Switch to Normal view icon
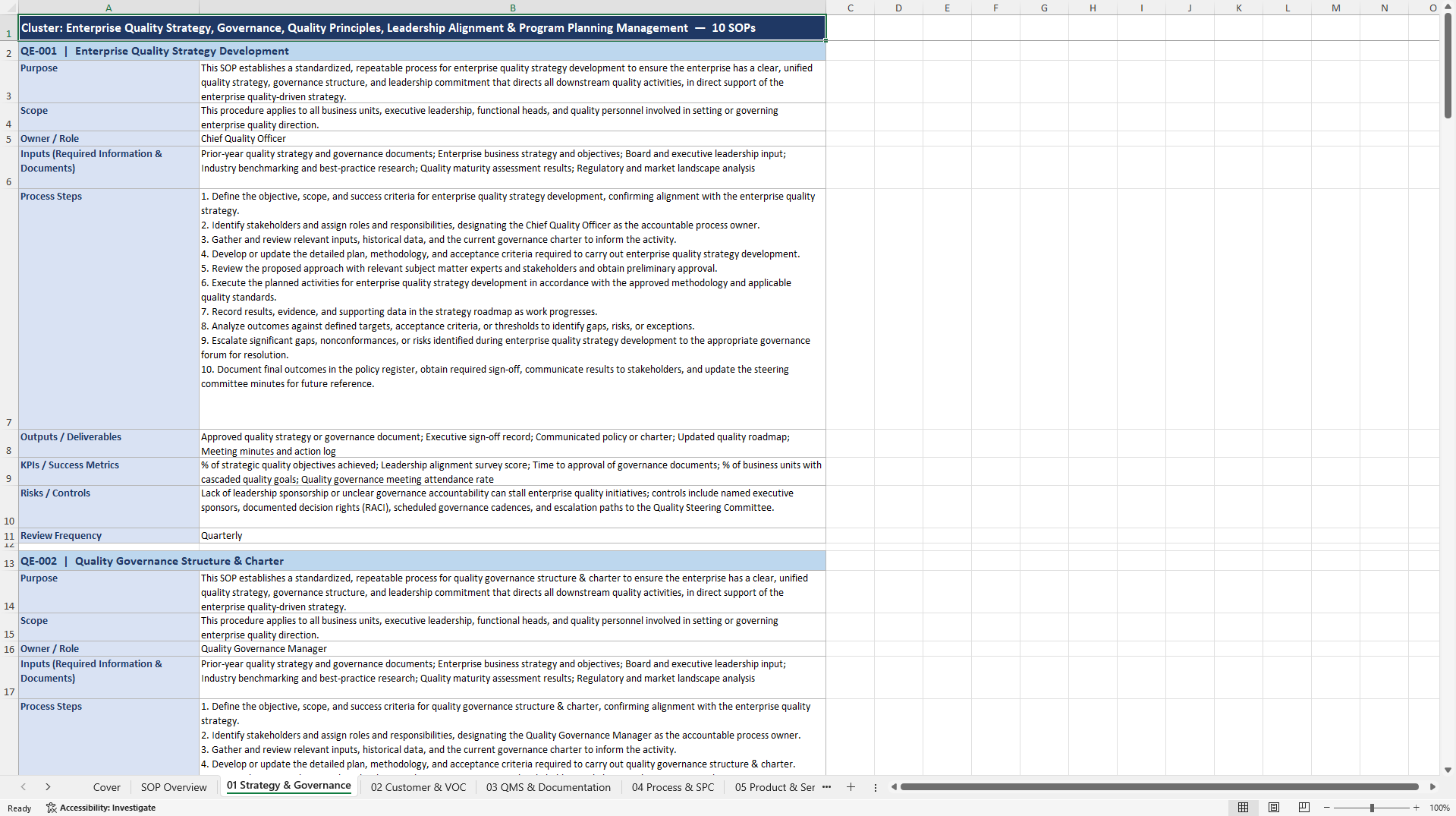 coord(1243,808)
